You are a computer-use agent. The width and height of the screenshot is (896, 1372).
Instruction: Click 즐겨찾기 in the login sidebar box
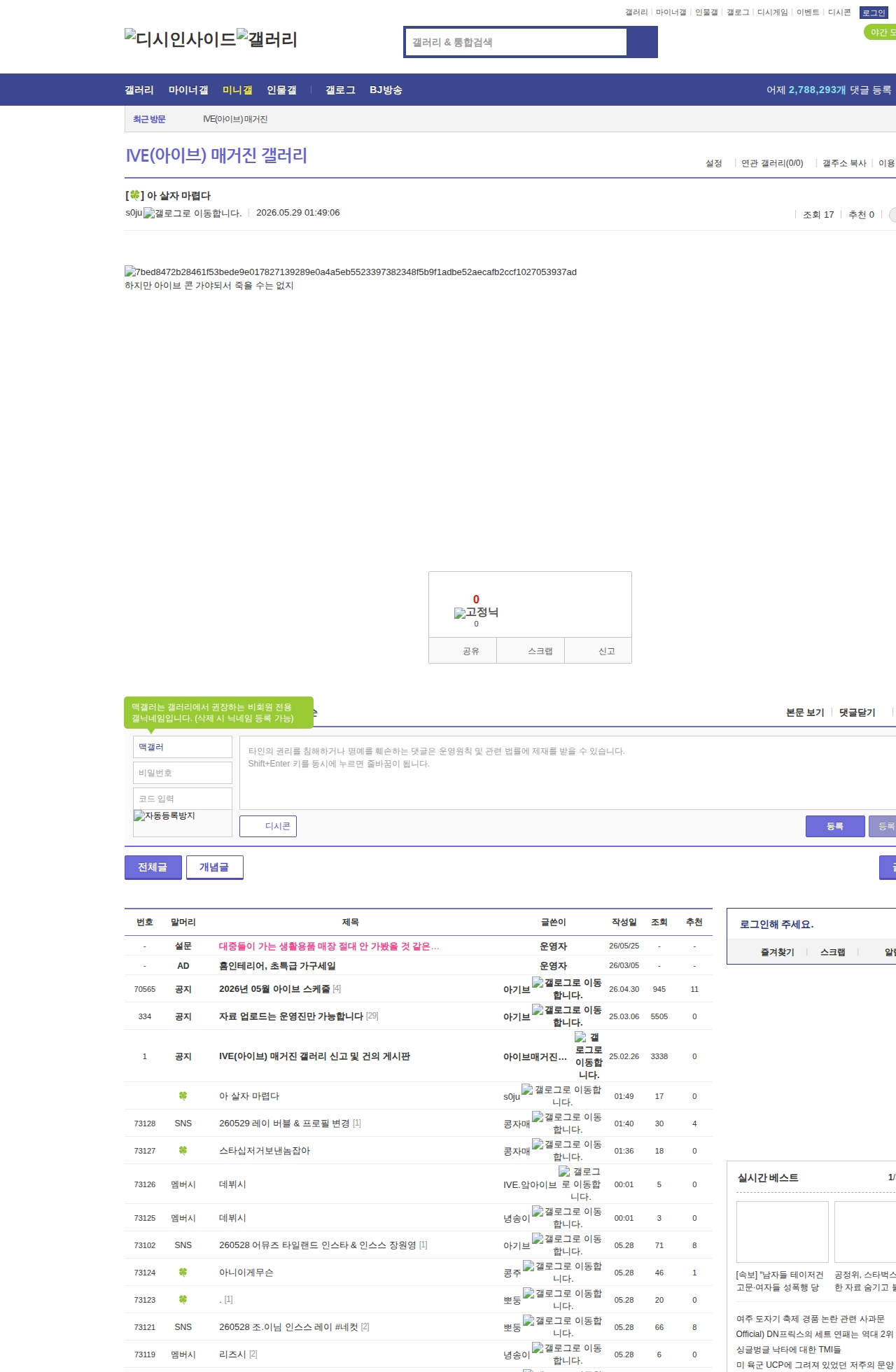point(778,953)
